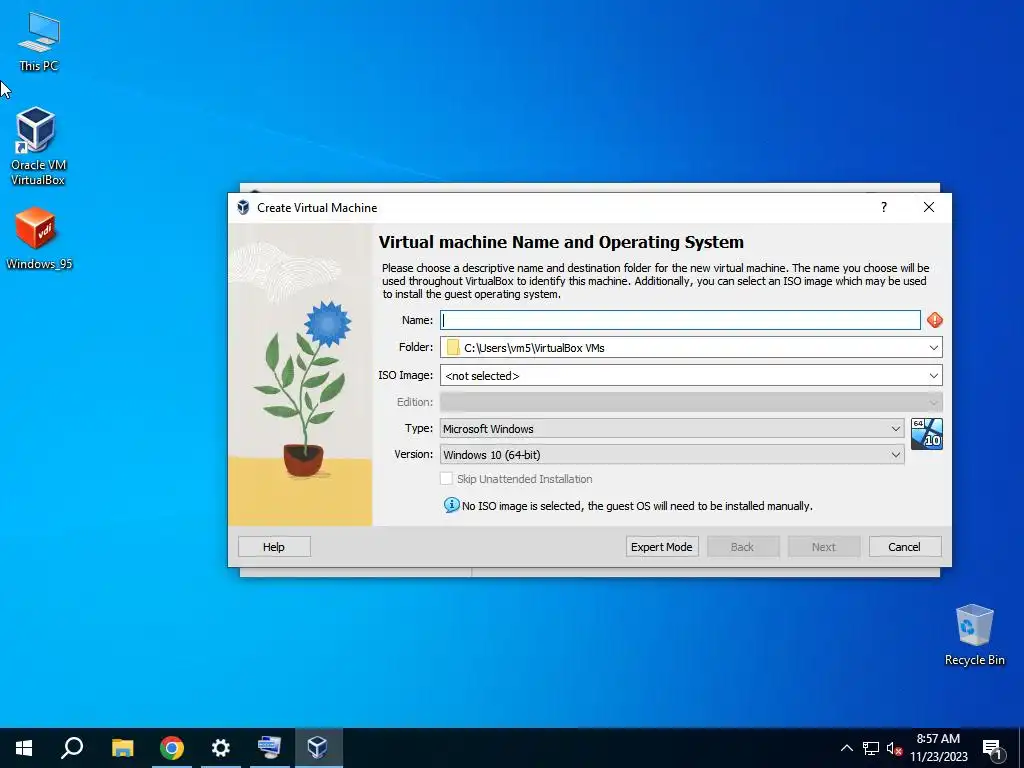Open taskbar search magnifier

tap(72, 748)
